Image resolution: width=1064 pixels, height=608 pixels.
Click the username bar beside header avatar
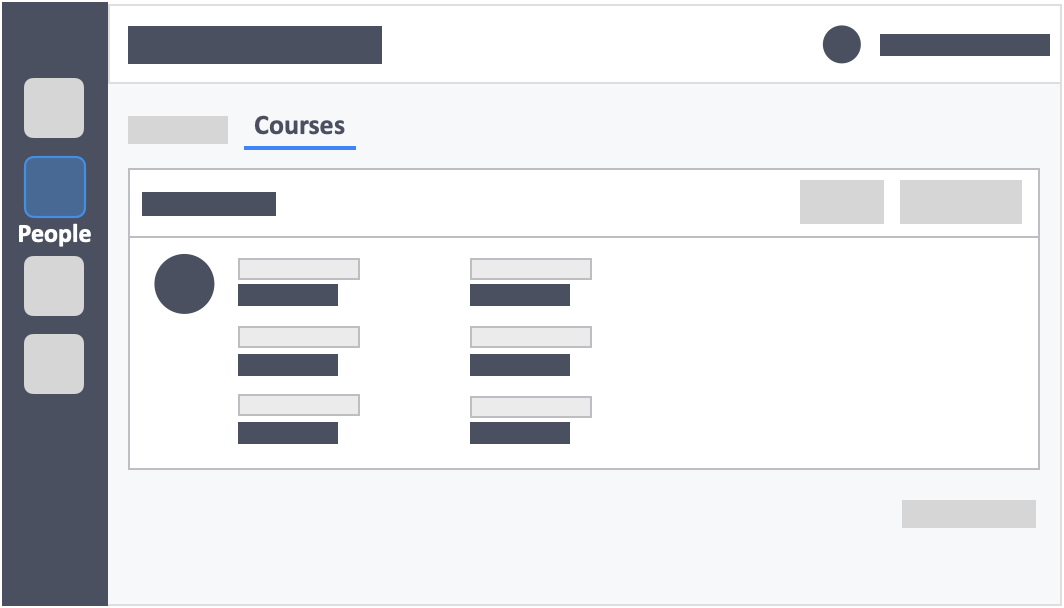pyautogui.click(x=964, y=45)
